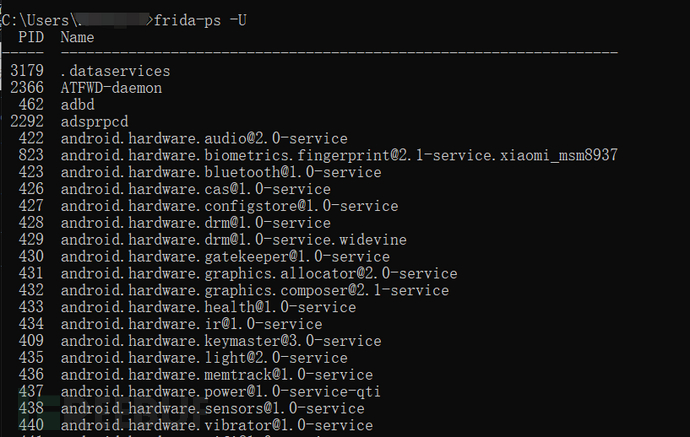Select the graphics.allocator@2.0-service line
This screenshot has height=437, width=690.
click(x=259, y=274)
